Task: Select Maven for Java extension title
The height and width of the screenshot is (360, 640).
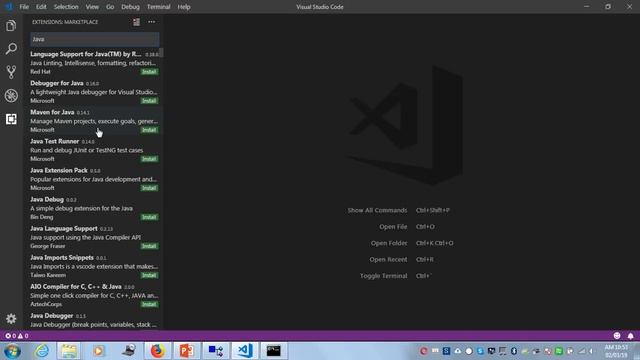Action: (52, 112)
